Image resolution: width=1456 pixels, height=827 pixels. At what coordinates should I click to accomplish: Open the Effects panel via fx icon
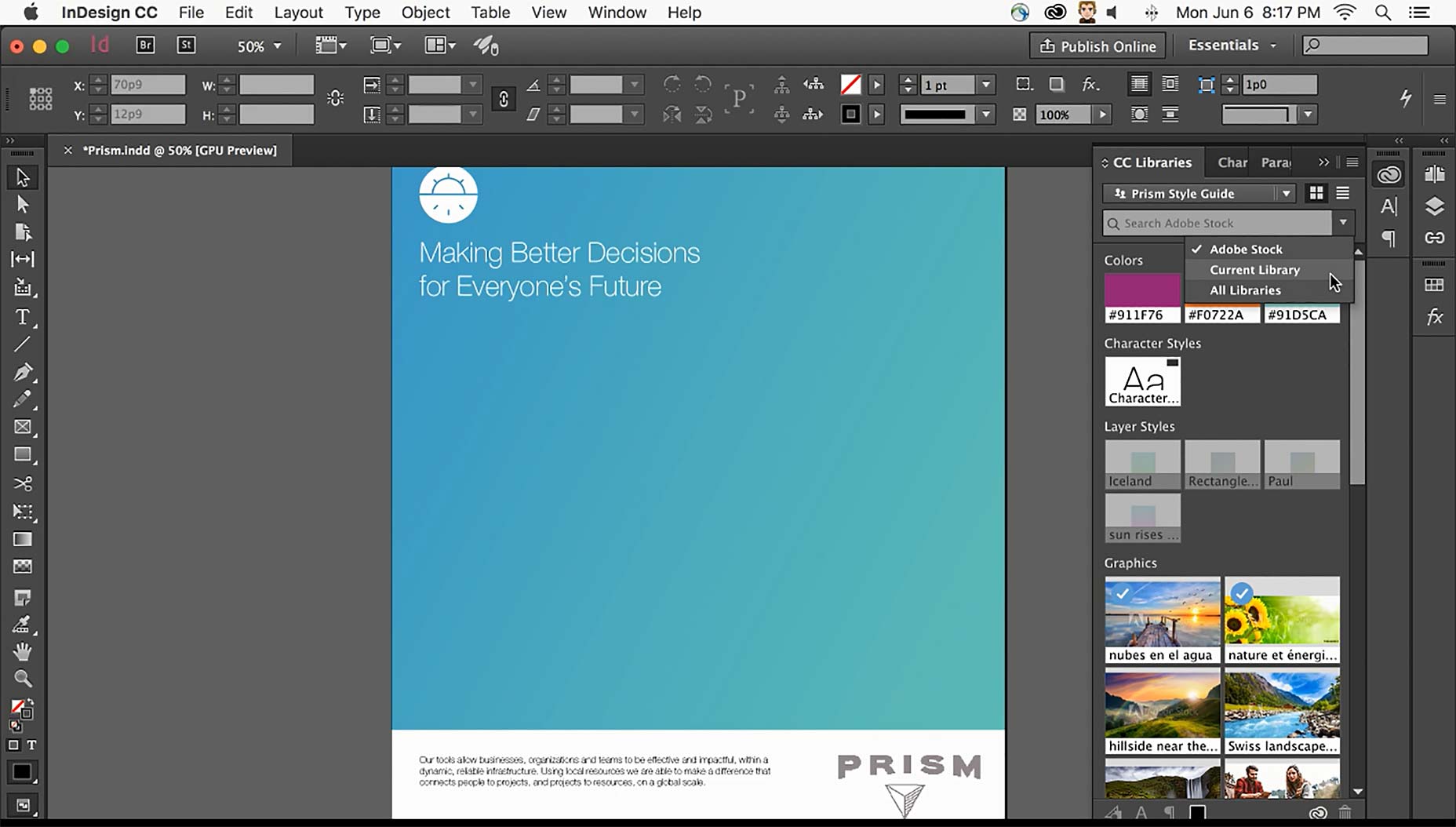(x=1436, y=317)
